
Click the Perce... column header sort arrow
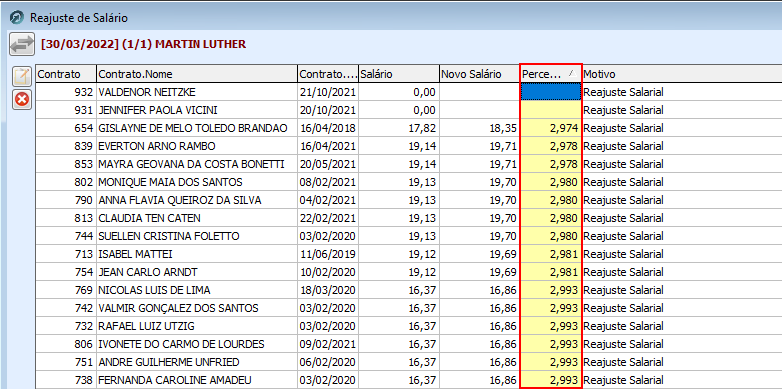click(572, 74)
